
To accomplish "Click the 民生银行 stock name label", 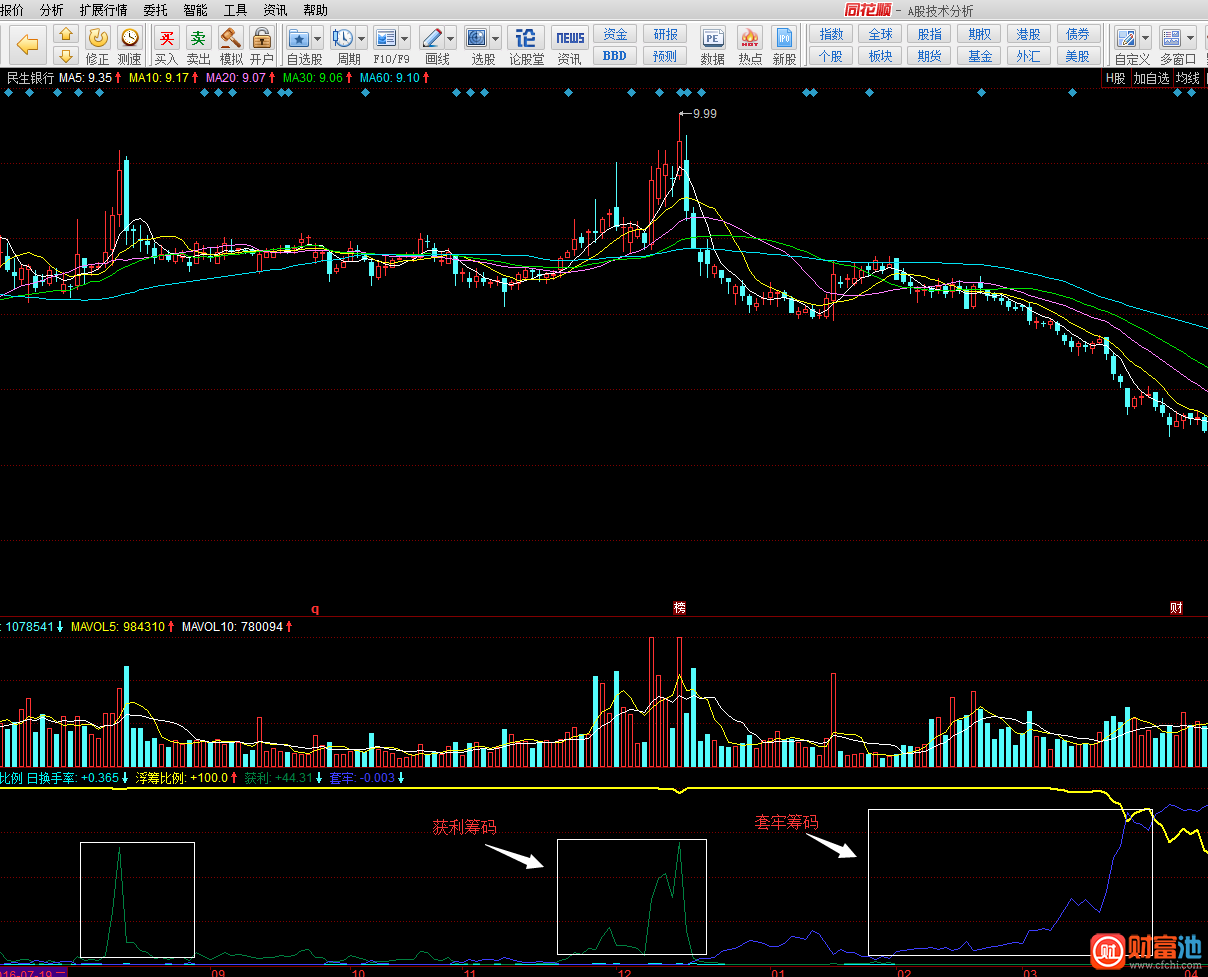I will tap(30, 77).
